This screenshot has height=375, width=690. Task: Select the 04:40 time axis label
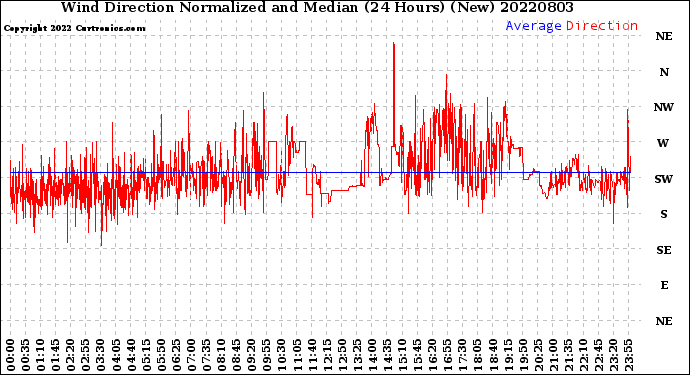[x=131, y=355]
